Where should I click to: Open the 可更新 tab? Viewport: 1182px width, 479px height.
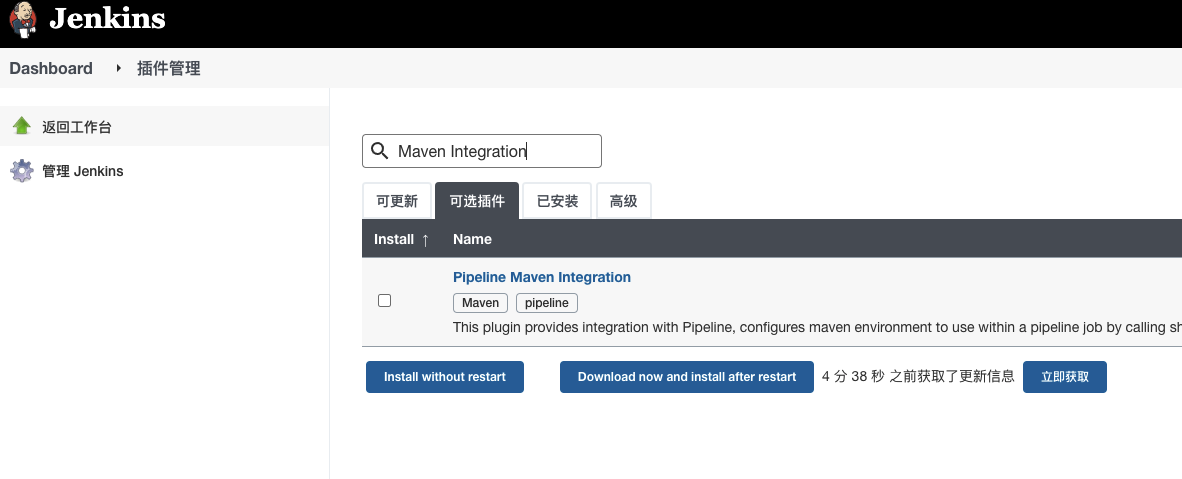(x=397, y=201)
